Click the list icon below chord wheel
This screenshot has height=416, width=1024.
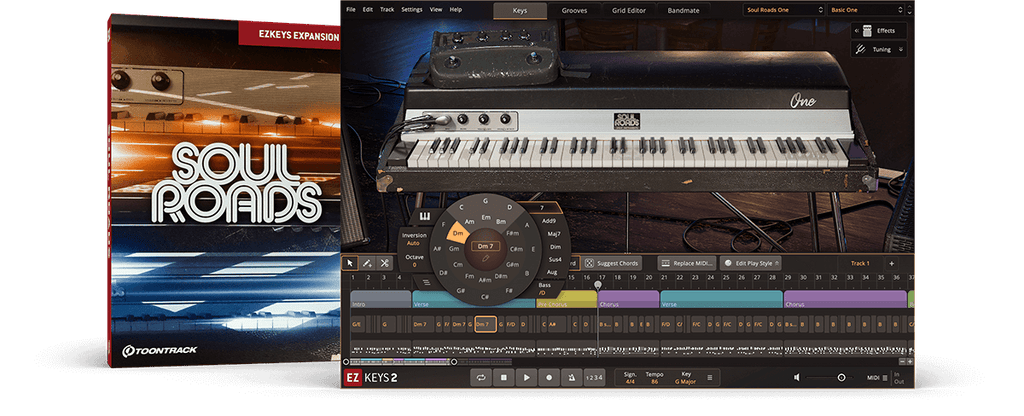tap(426, 282)
